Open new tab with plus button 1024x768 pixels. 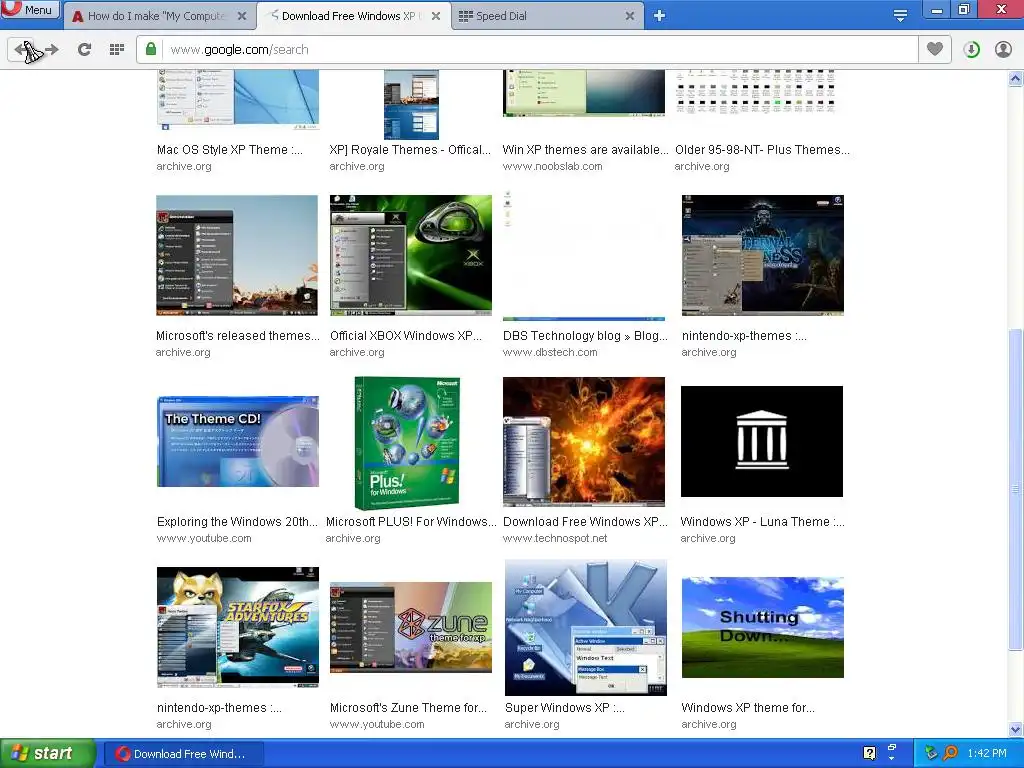coord(660,16)
